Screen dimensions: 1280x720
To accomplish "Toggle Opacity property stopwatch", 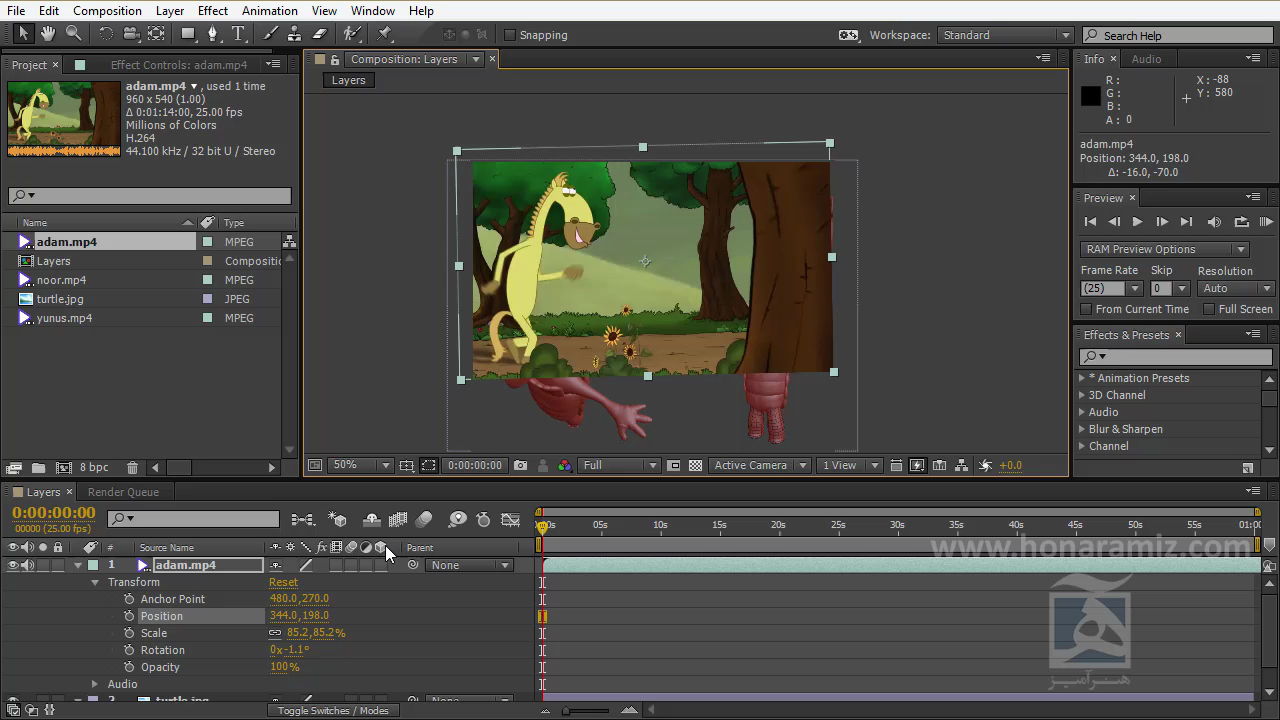I will [129, 667].
